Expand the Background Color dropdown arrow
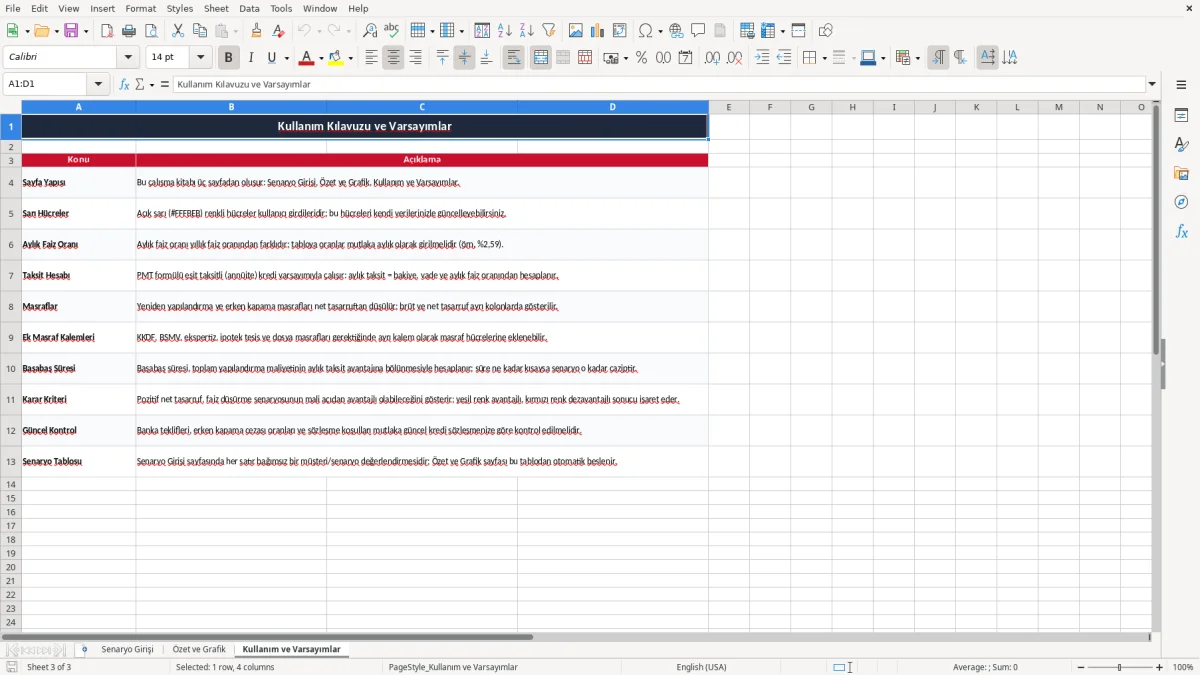Viewport: 1200px width, 675px height. tap(350, 58)
